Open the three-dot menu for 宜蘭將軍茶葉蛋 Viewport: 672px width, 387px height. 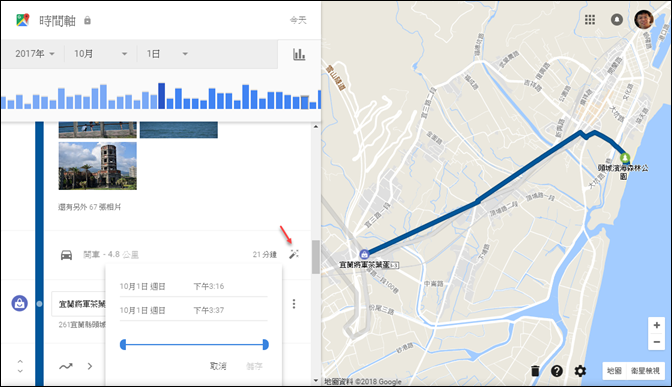[x=294, y=304]
